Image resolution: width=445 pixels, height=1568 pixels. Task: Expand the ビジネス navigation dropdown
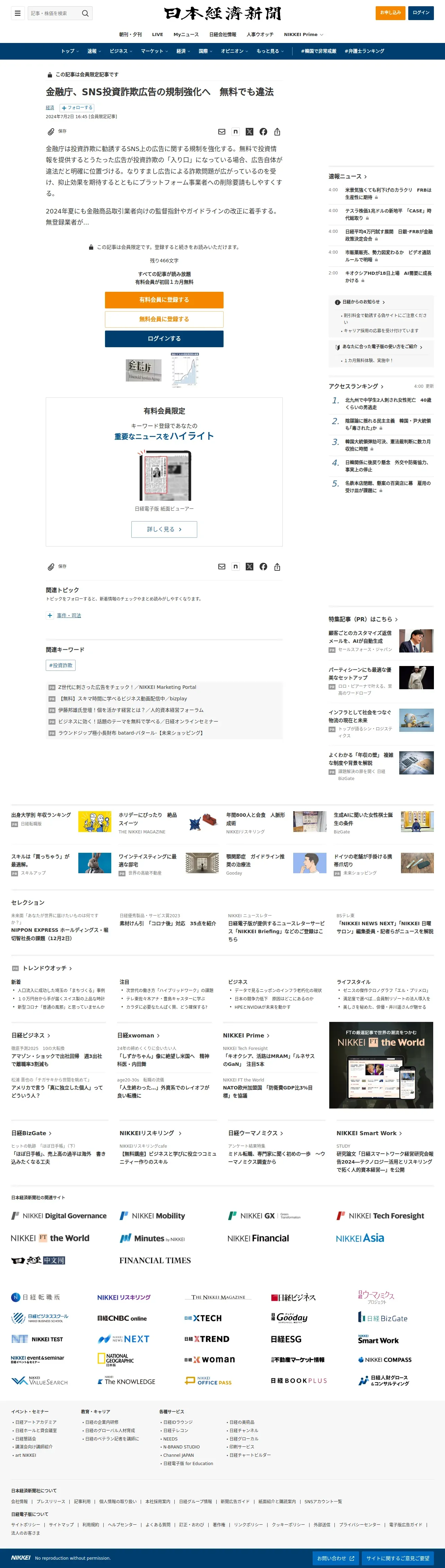(121, 51)
